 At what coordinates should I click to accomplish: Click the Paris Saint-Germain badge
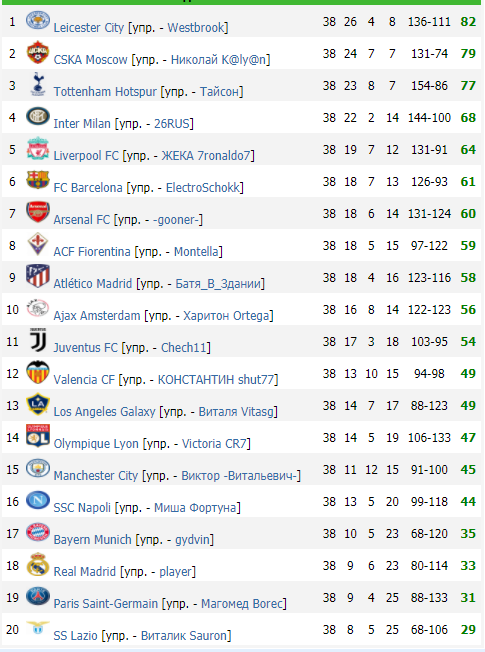pos(38,596)
